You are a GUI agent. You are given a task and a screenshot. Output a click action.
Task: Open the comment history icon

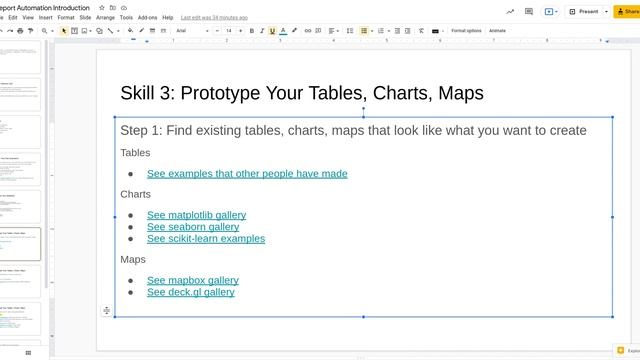point(529,11)
